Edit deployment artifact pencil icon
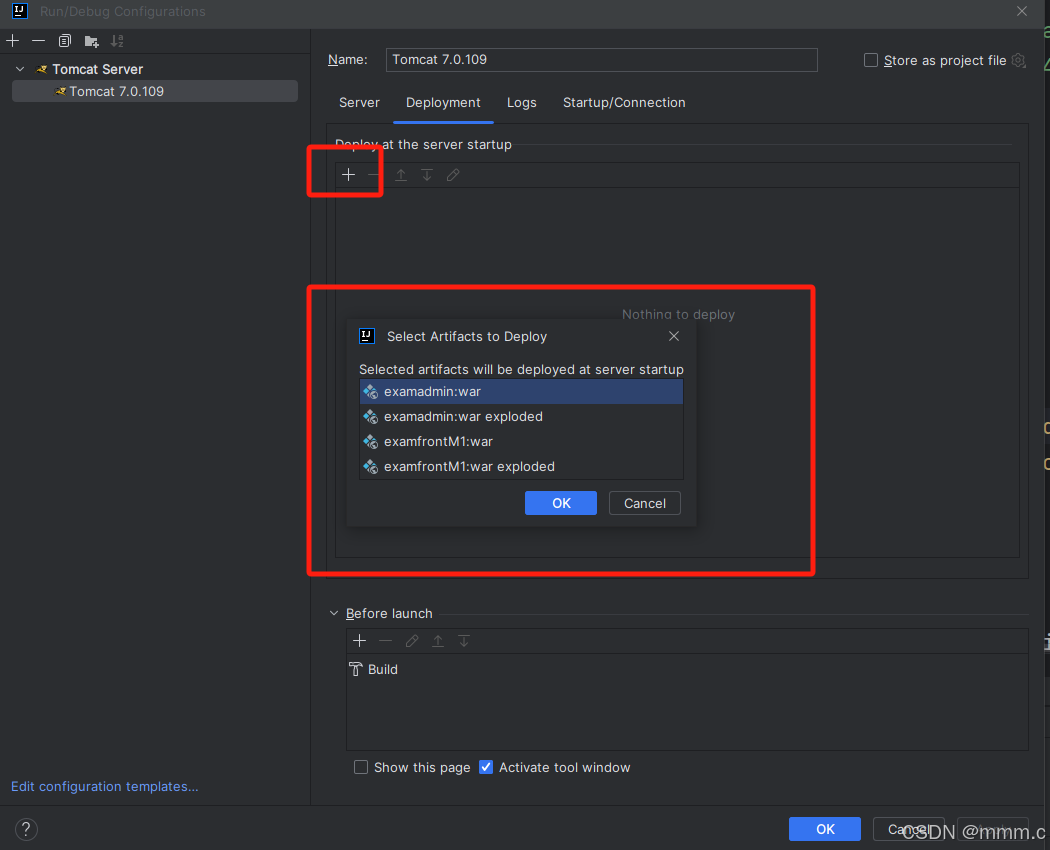 (x=453, y=175)
